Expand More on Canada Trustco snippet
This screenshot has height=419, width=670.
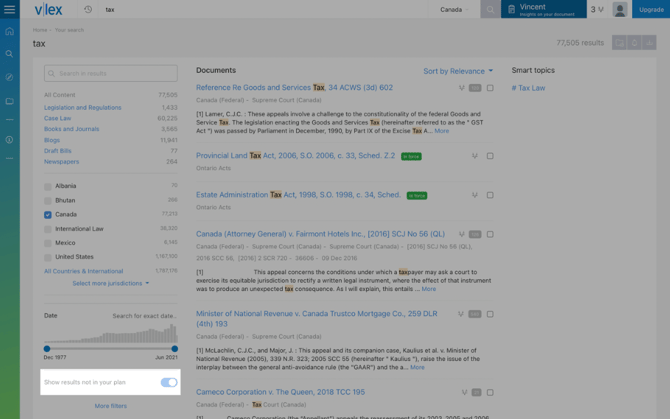[x=417, y=367]
